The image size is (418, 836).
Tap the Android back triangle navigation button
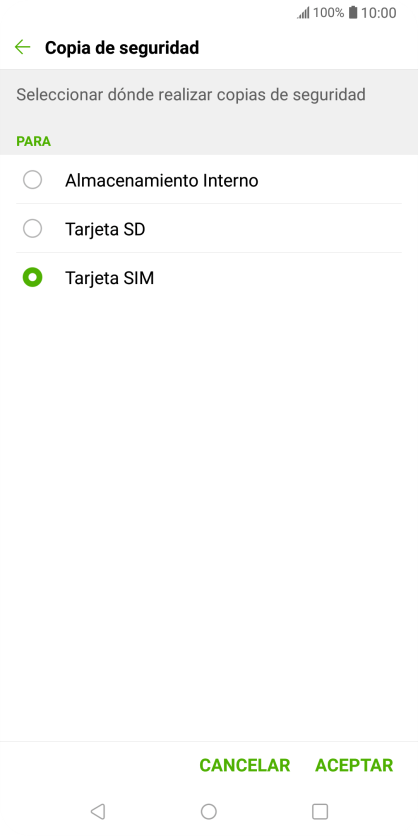coord(98,811)
